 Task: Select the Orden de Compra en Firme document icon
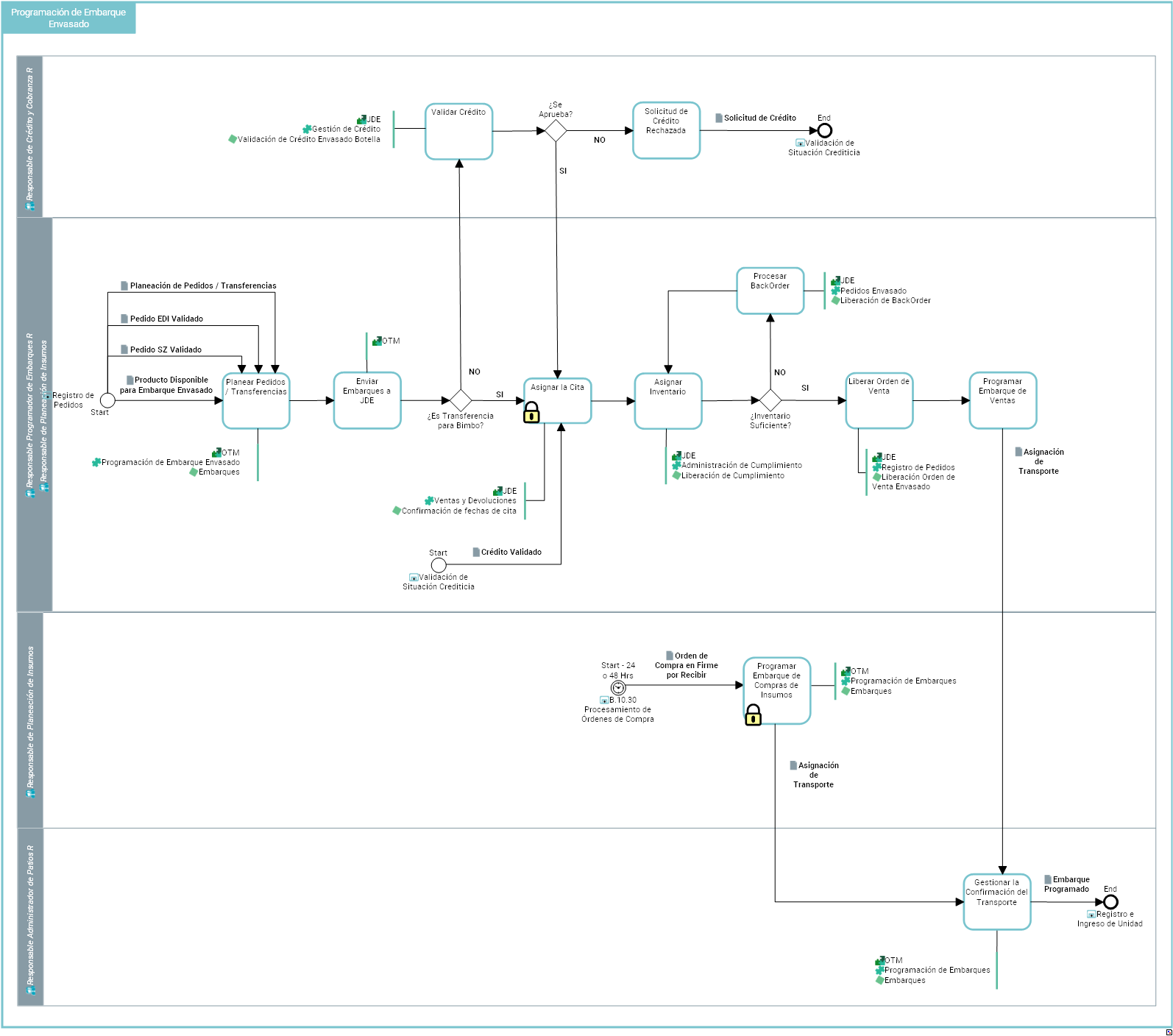(670, 656)
